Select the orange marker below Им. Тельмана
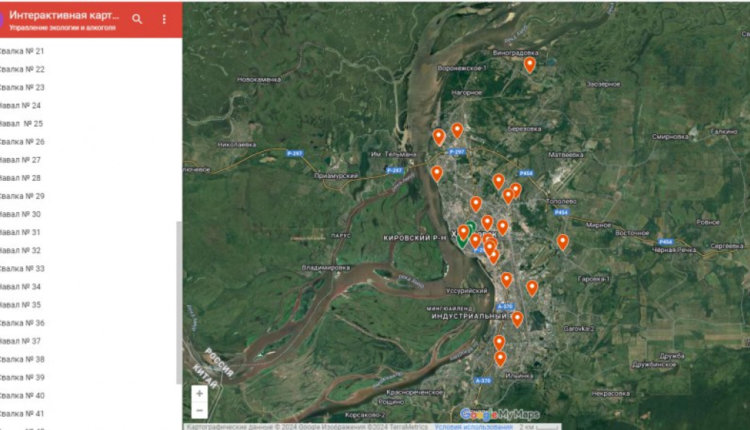 437,173
